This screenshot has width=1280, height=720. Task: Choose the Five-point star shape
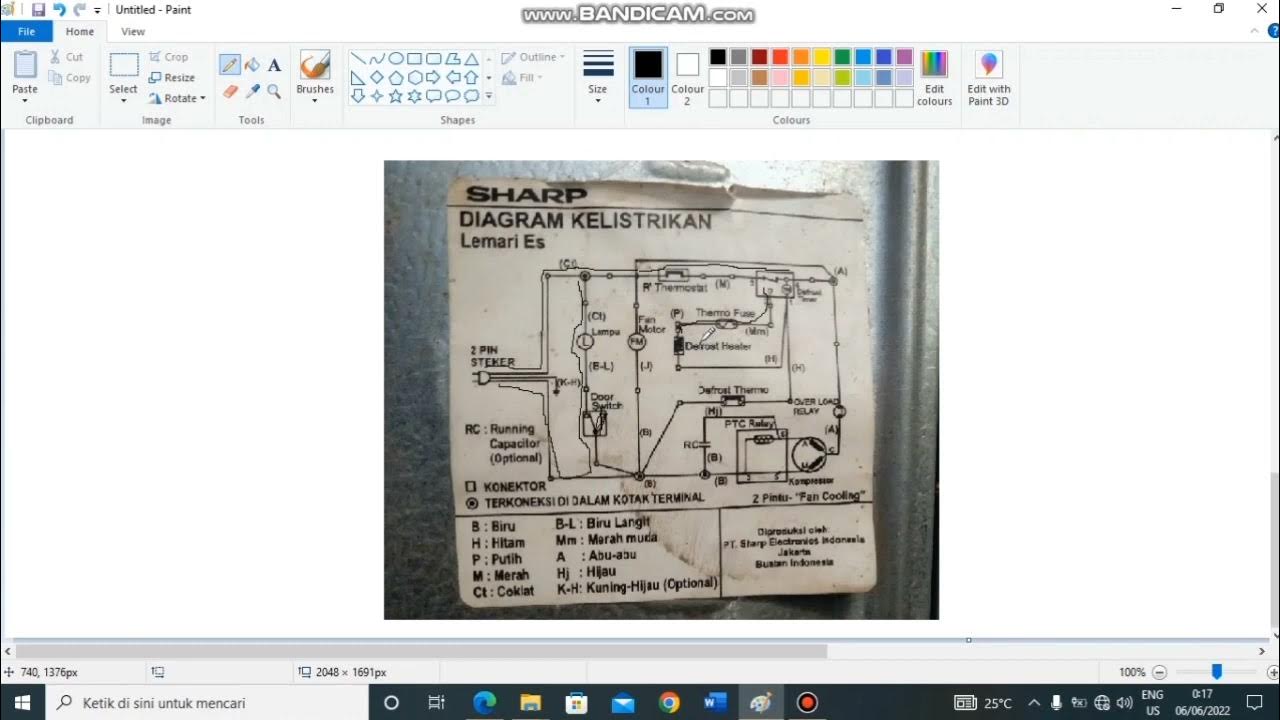(x=396, y=96)
